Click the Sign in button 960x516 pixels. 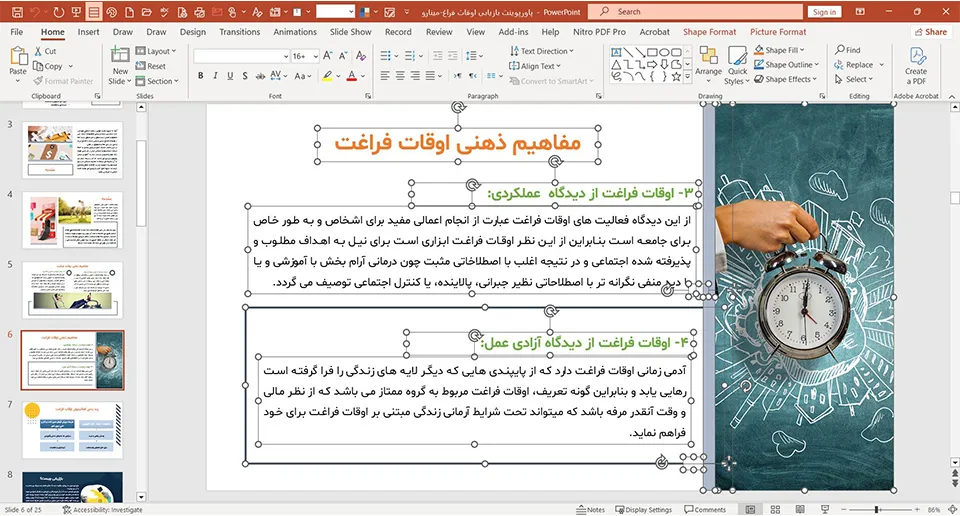[824, 12]
